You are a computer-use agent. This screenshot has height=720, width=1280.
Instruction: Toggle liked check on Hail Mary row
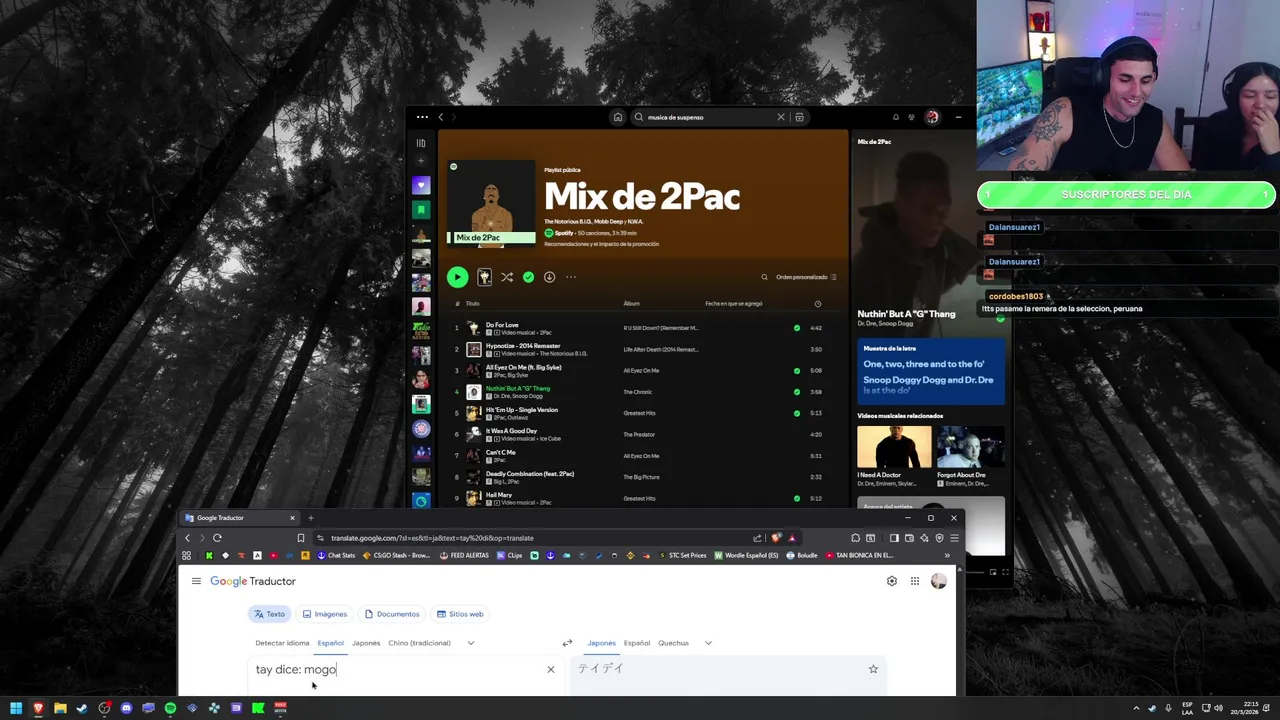point(797,498)
